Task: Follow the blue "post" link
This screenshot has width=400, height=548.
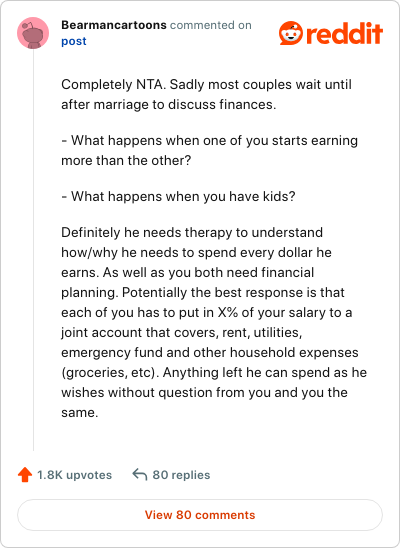Action: click(74, 41)
